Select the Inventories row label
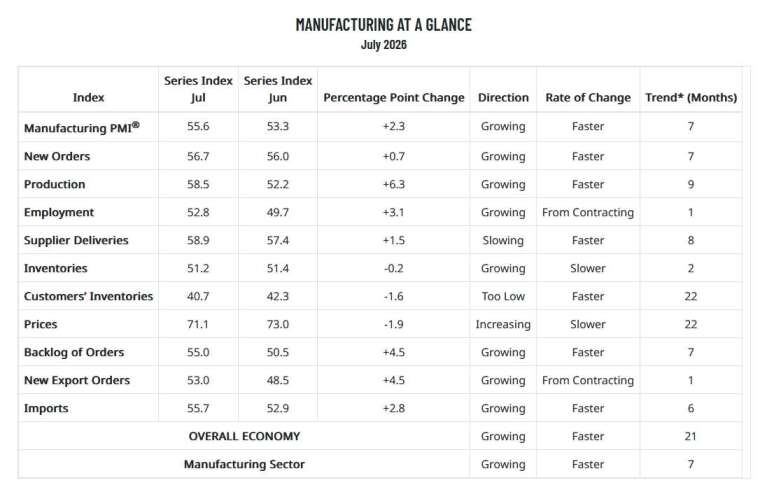760x485 pixels. (55, 268)
